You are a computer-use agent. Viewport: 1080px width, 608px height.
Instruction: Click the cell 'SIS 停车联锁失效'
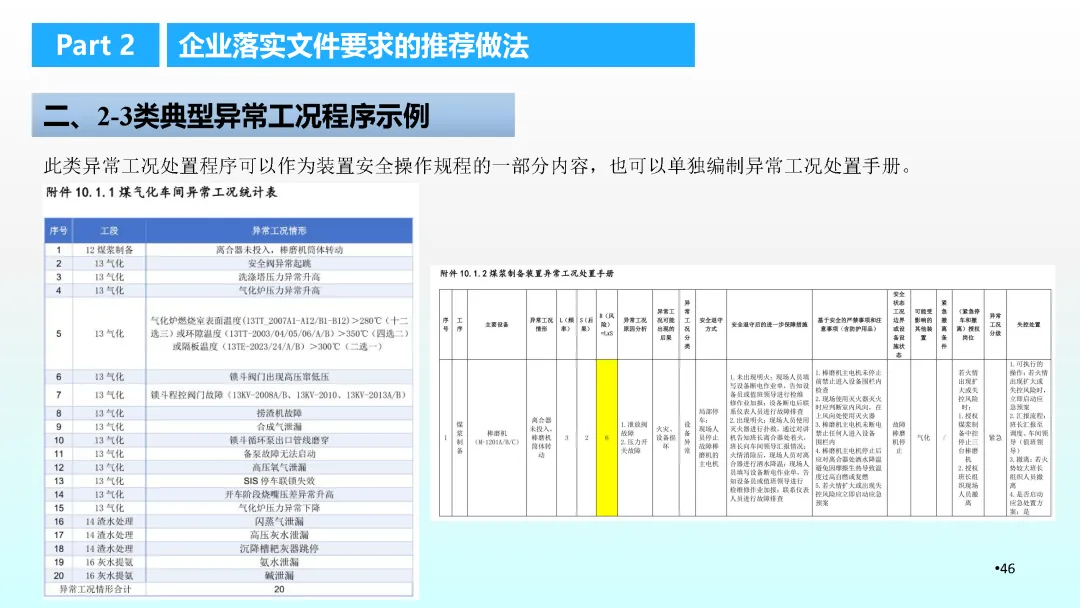tap(279, 481)
